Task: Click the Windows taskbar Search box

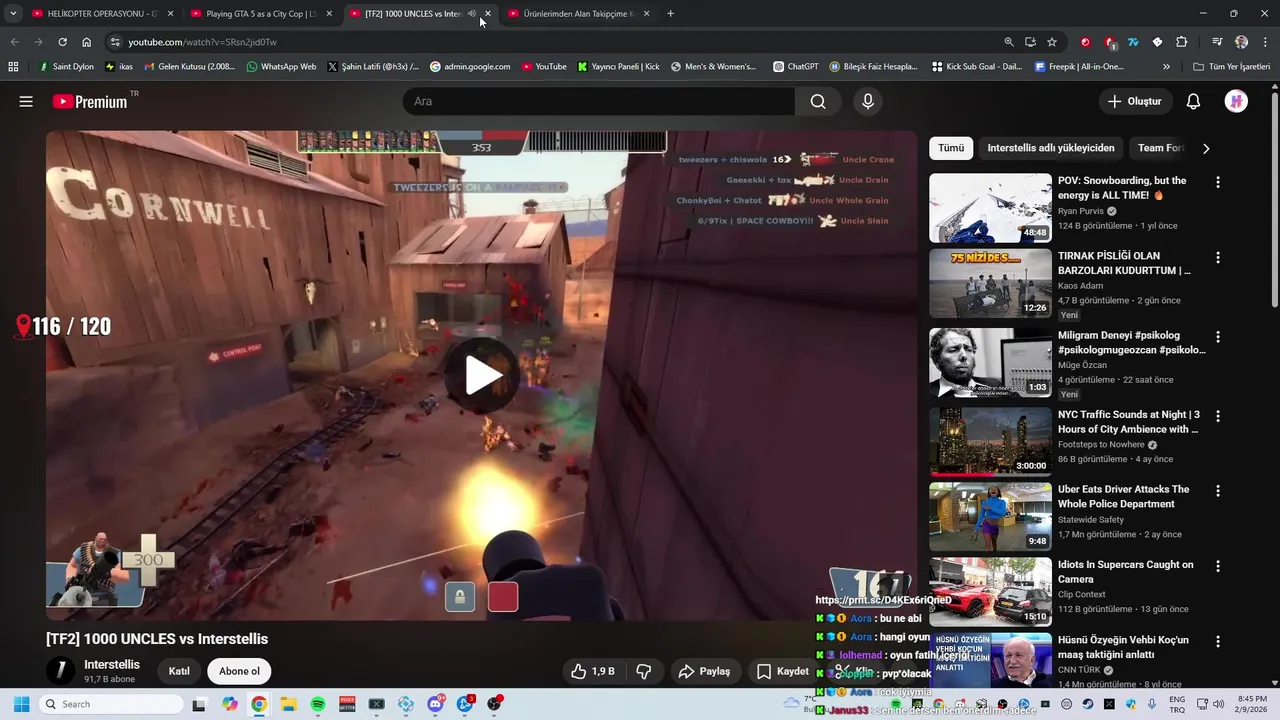Action: click(x=112, y=704)
